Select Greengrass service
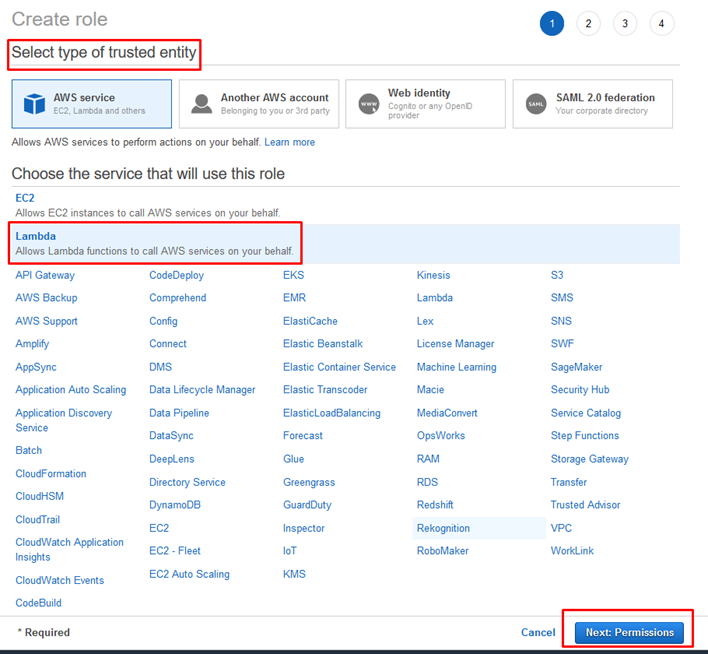Viewport: 708px width, 654px height. click(309, 482)
